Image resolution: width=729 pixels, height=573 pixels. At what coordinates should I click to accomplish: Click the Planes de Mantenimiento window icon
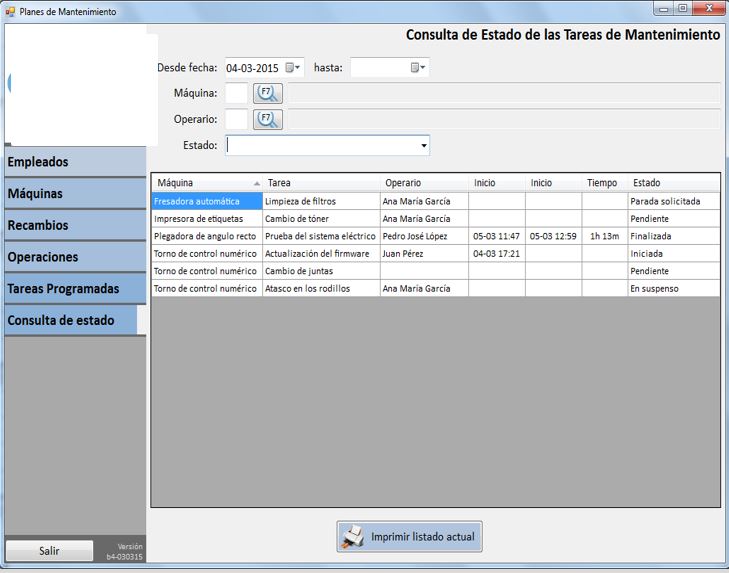coord(10,12)
